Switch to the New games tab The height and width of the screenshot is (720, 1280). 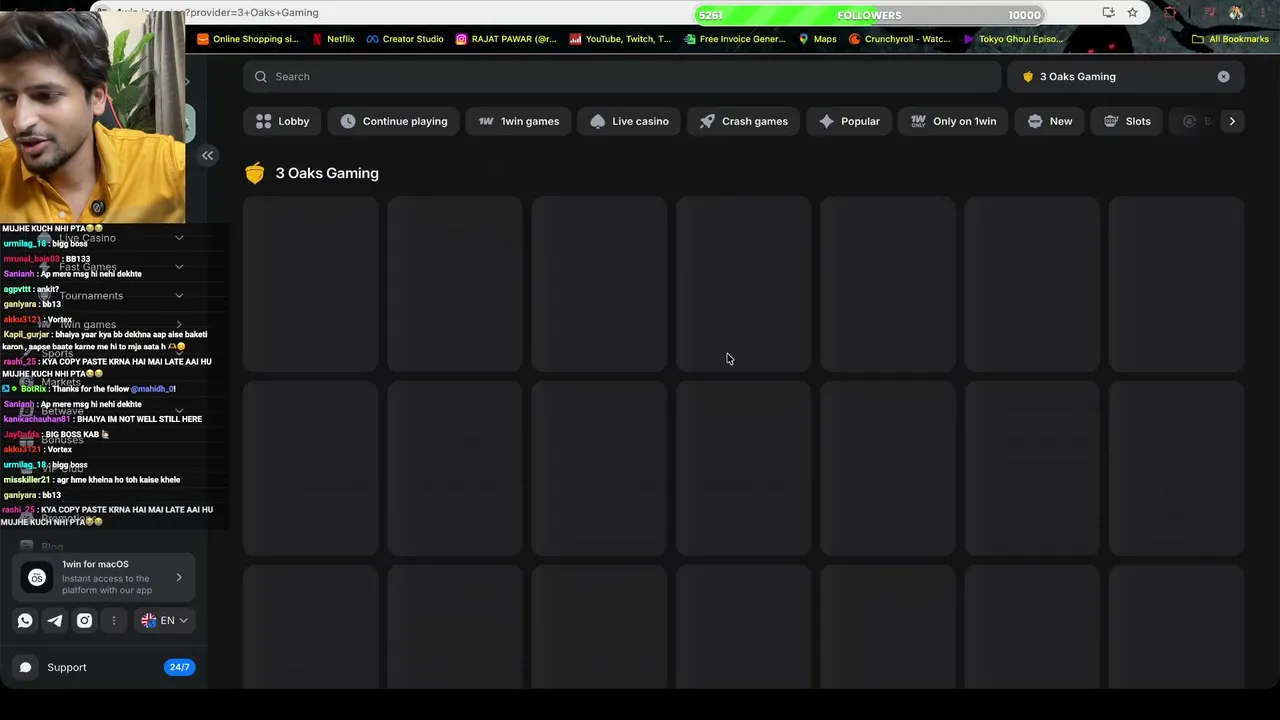[1050, 121]
